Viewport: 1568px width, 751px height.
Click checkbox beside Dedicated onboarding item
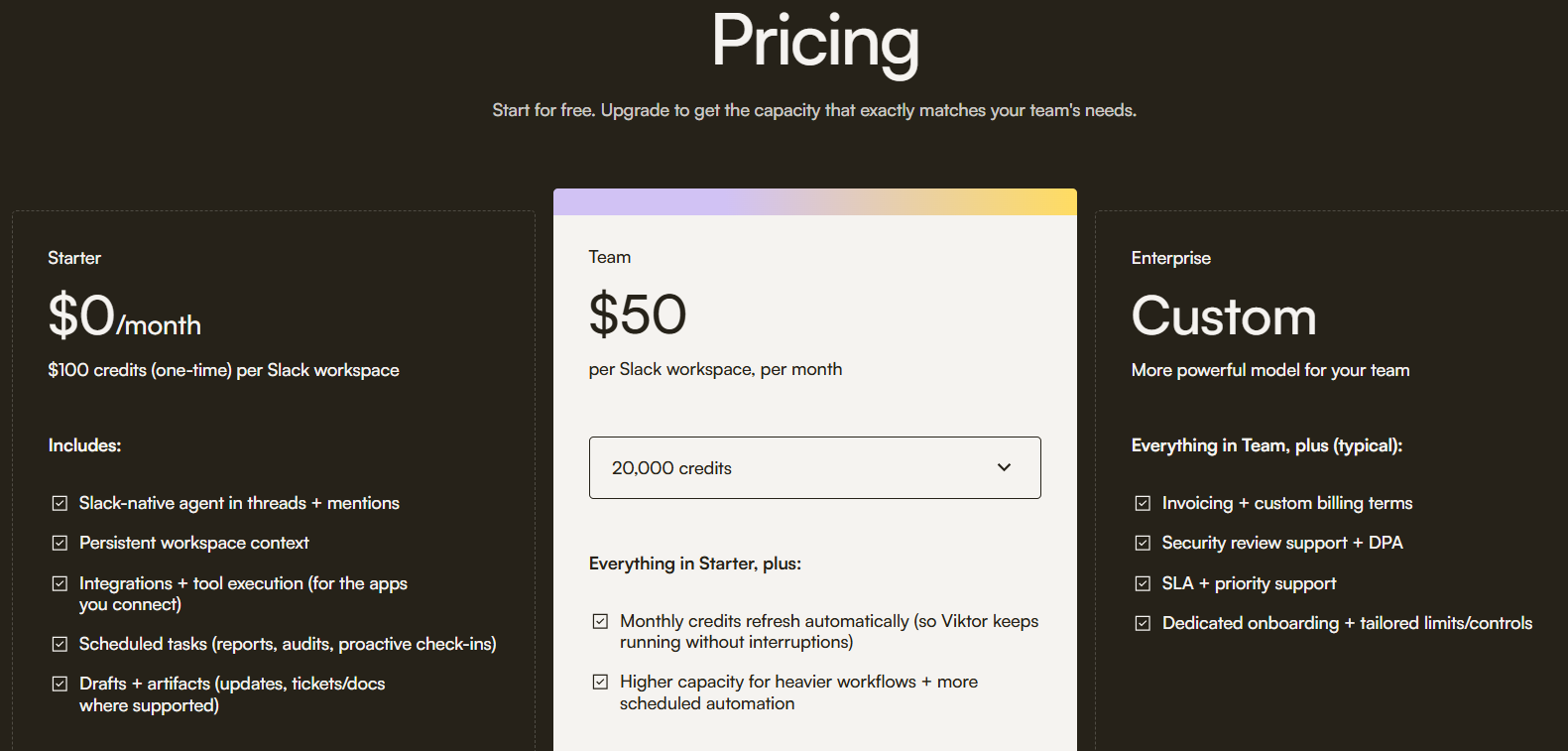(1143, 623)
